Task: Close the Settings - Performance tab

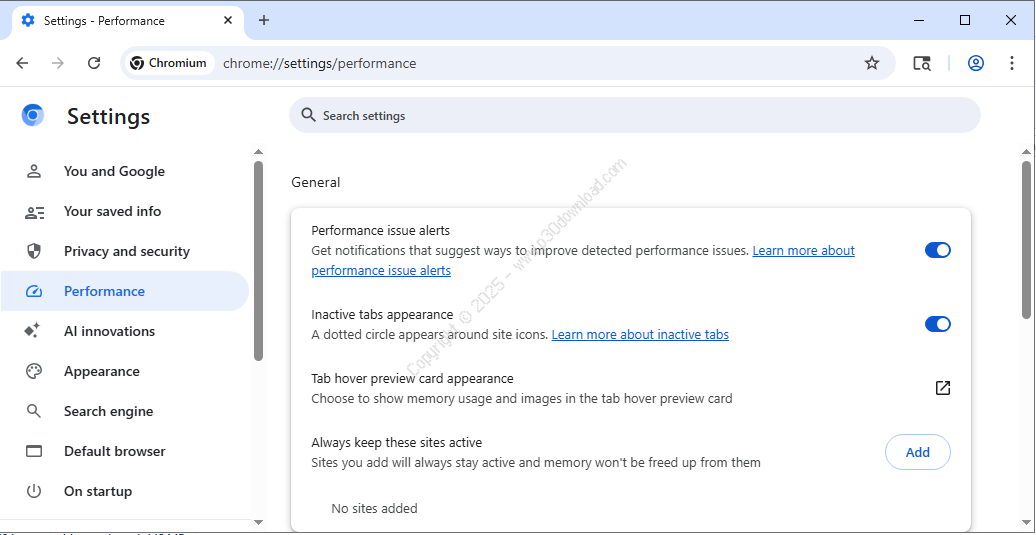Action: tap(229, 20)
